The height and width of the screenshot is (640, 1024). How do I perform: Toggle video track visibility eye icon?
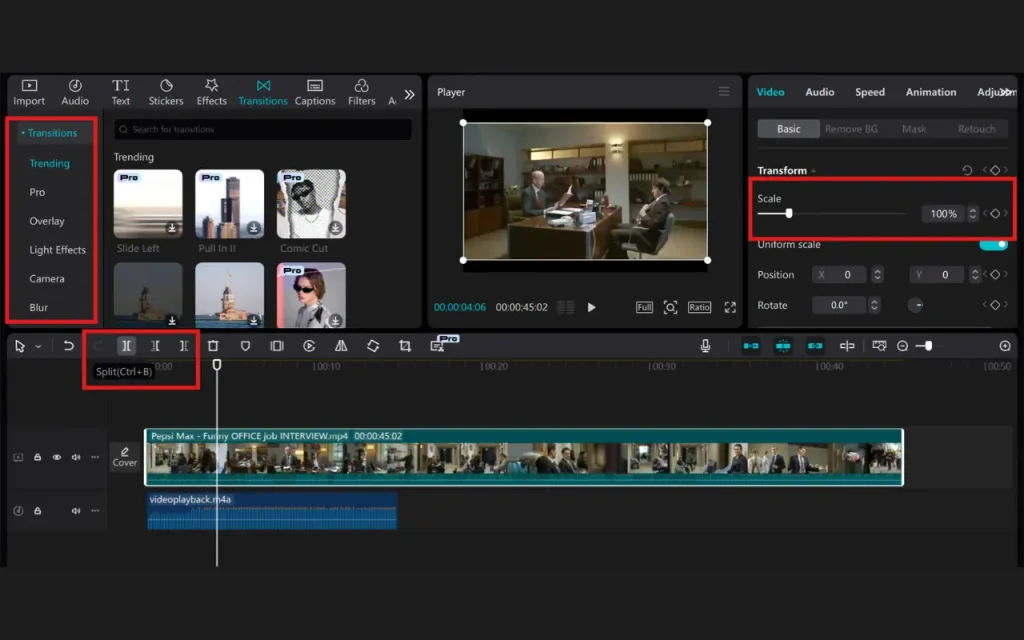click(x=57, y=457)
